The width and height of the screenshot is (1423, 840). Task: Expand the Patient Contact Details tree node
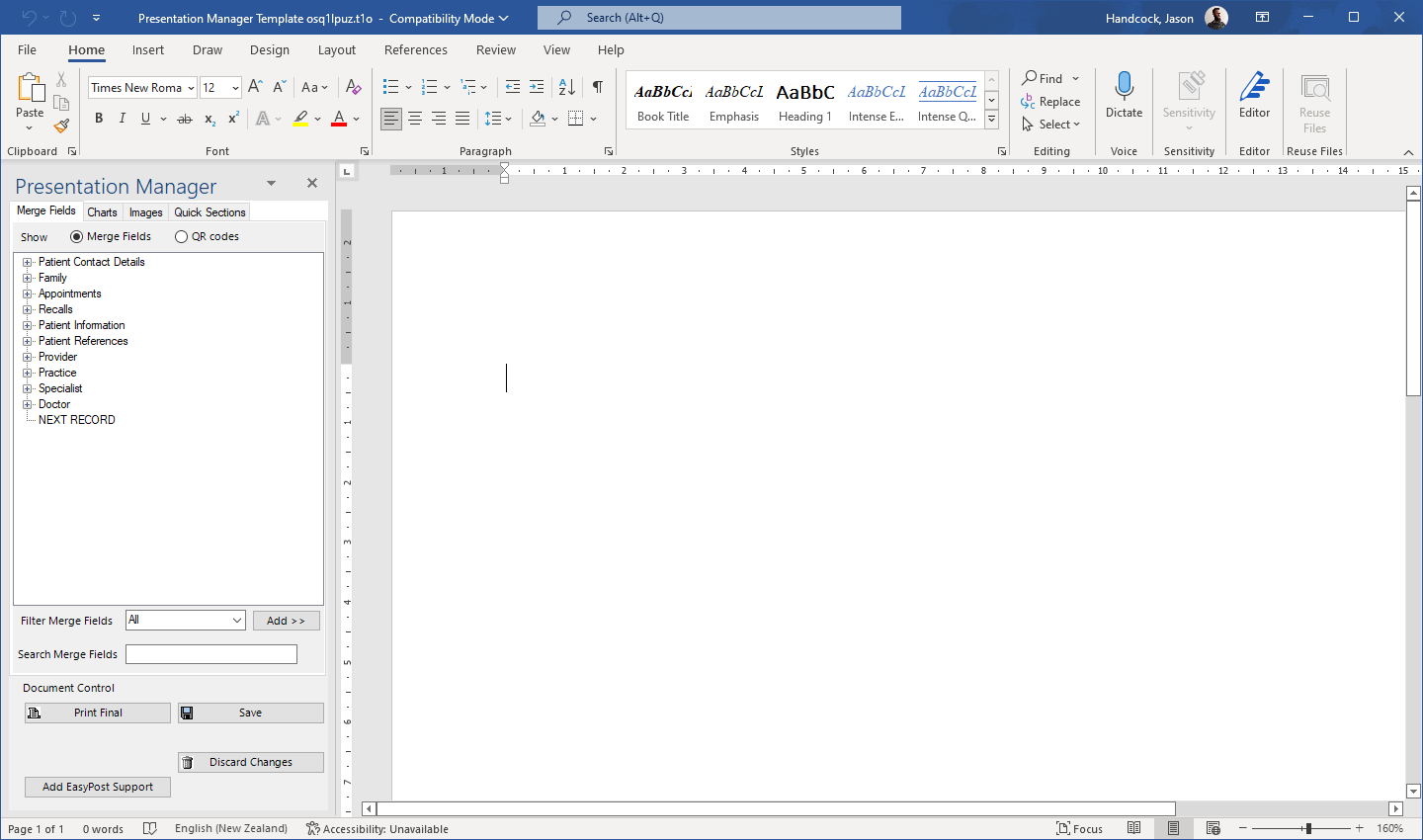click(27, 262)
